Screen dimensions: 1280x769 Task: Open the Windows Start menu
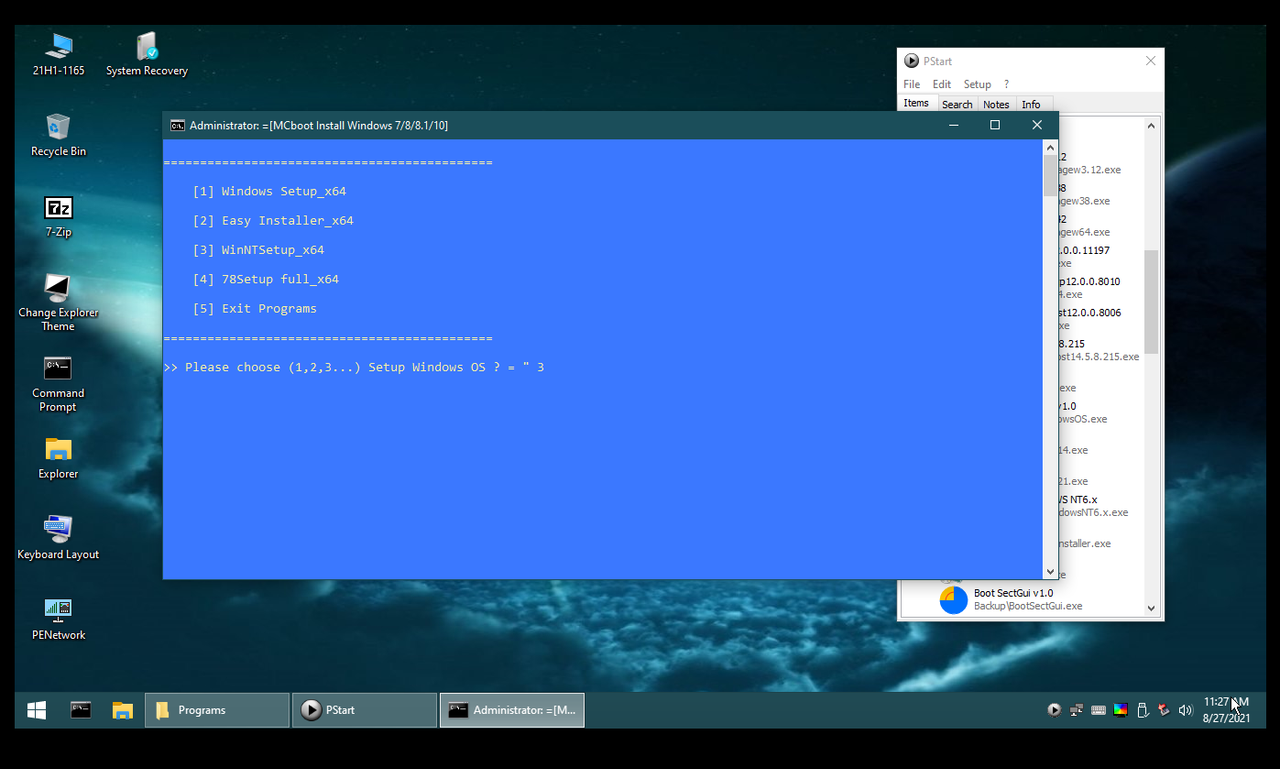click(x=37, y=710)
